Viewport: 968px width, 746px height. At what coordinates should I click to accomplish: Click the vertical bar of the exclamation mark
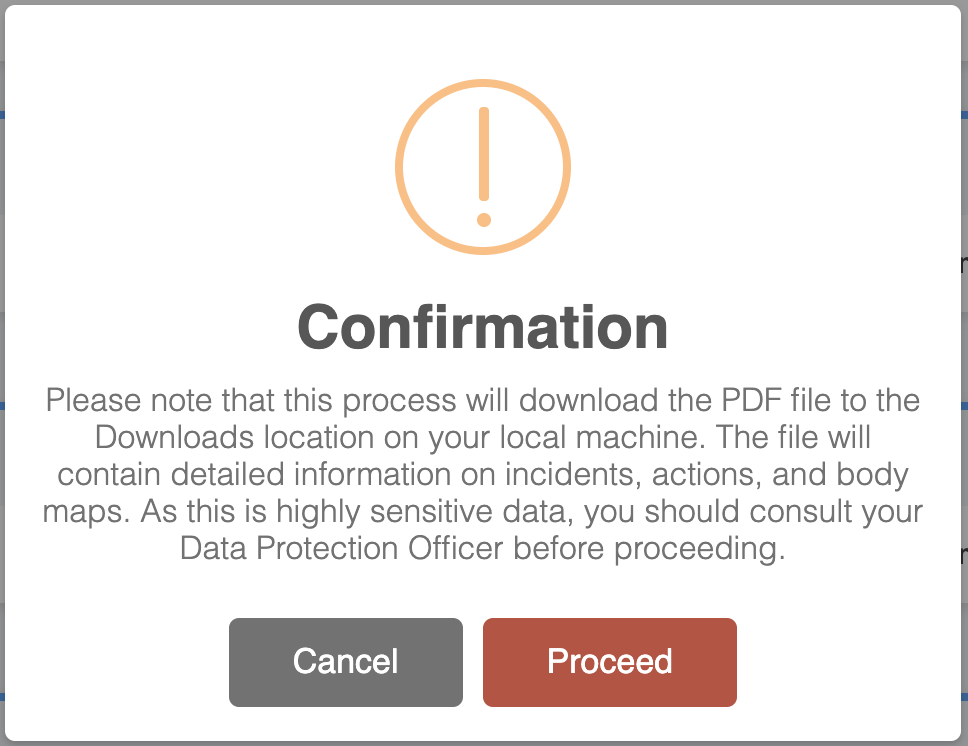point(484,154)
